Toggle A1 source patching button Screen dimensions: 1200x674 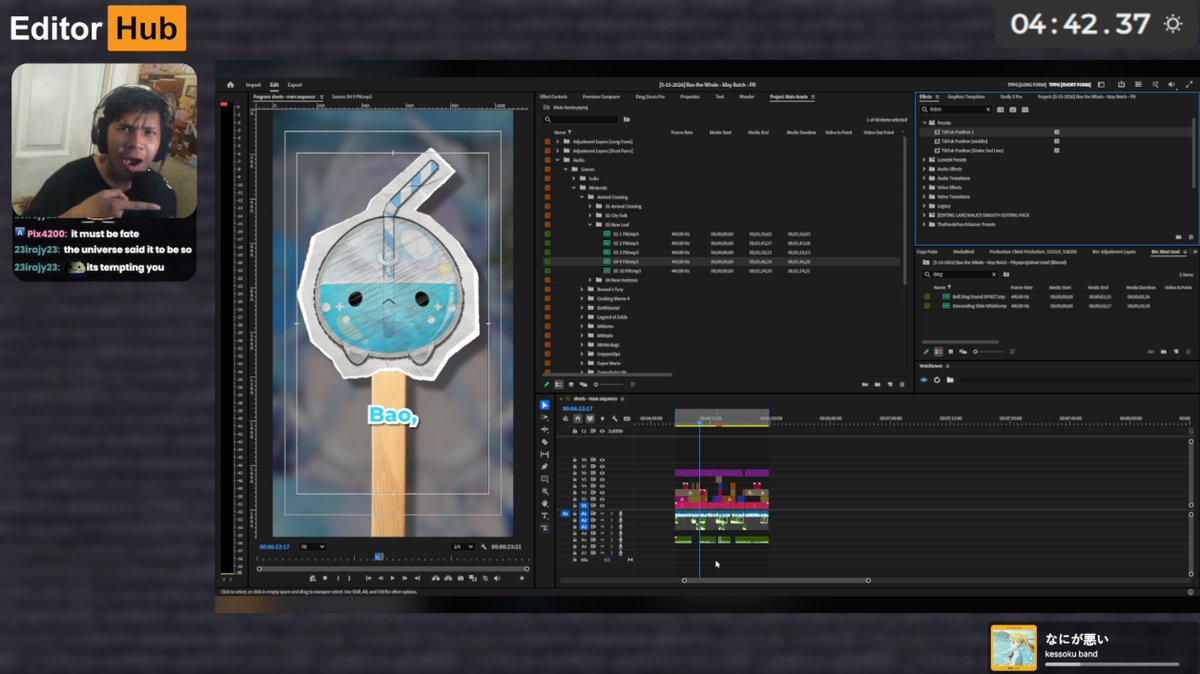(x=565, y=513)
